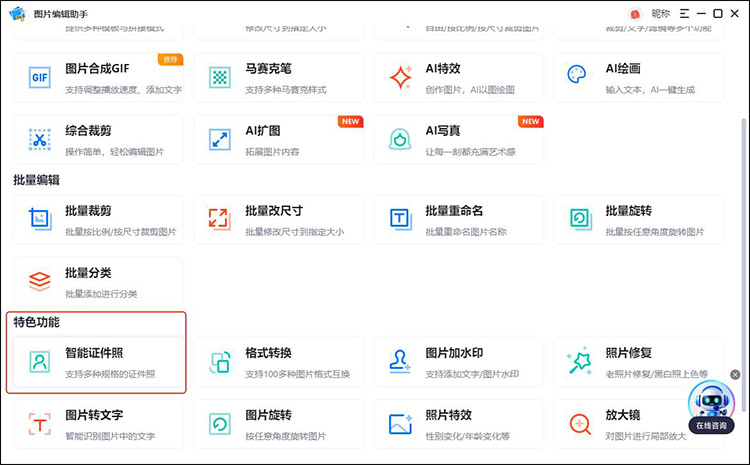Image resolution: width=750 pixels, height=465 pixels.
Task: Open the hamburger menu in the title bar
Action: pyautogui.click(x=684, y=14)
